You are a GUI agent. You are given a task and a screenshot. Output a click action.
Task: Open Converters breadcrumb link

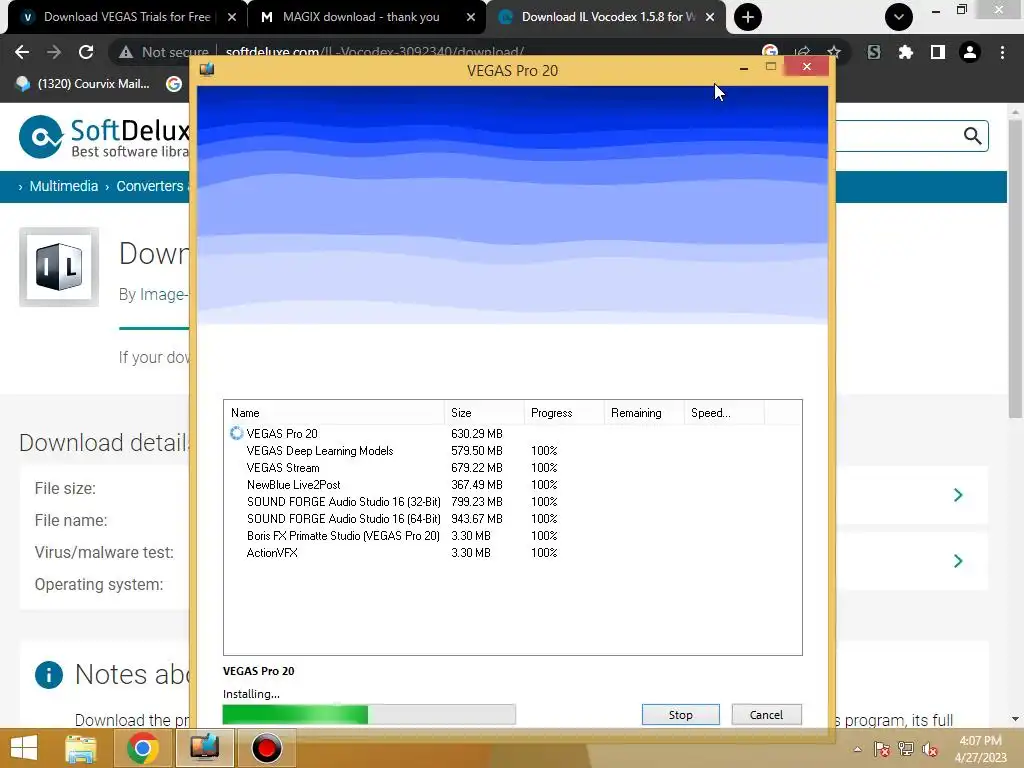pyautogui.click(x=150, y=186)
